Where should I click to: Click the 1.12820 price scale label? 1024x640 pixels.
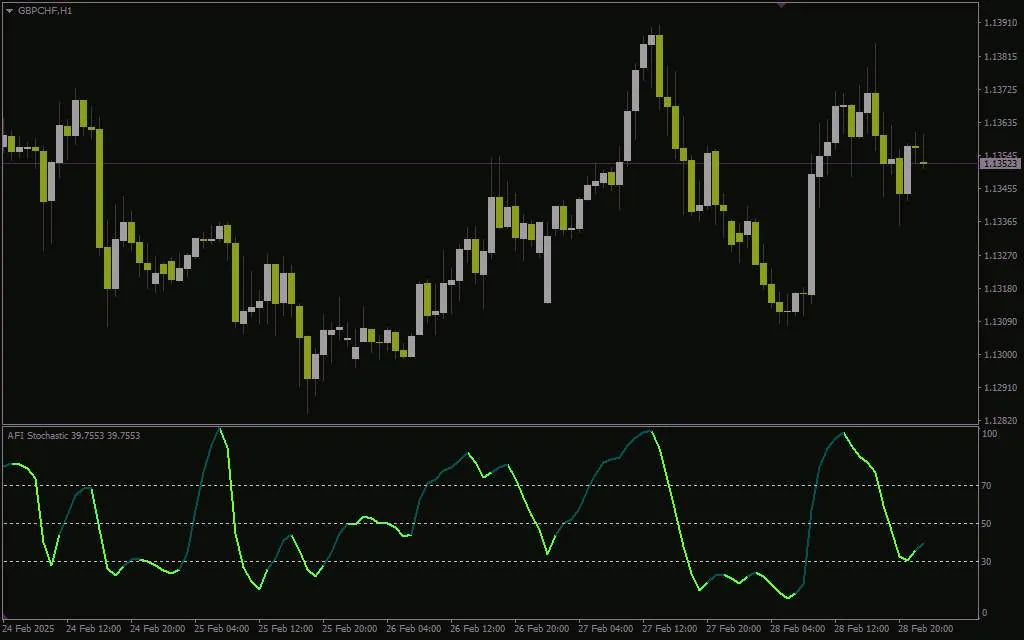click(x=999, y=421)
